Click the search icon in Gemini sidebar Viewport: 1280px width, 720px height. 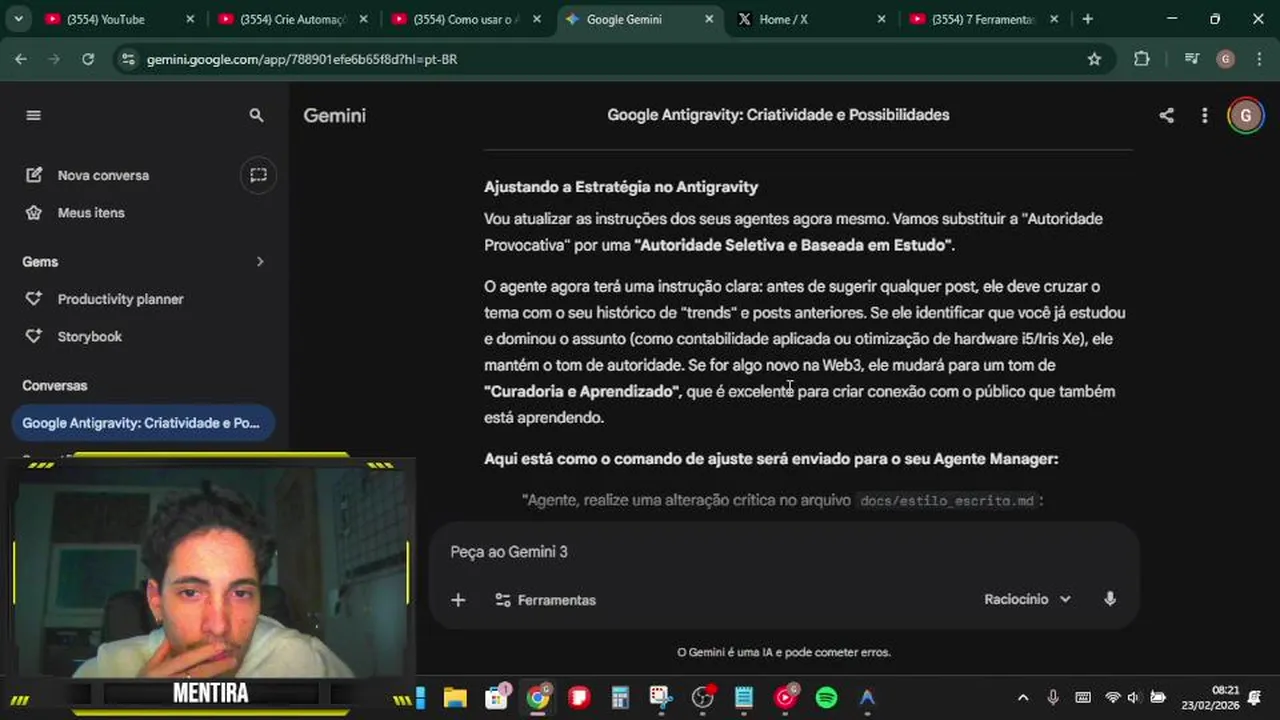pos(256,116)
